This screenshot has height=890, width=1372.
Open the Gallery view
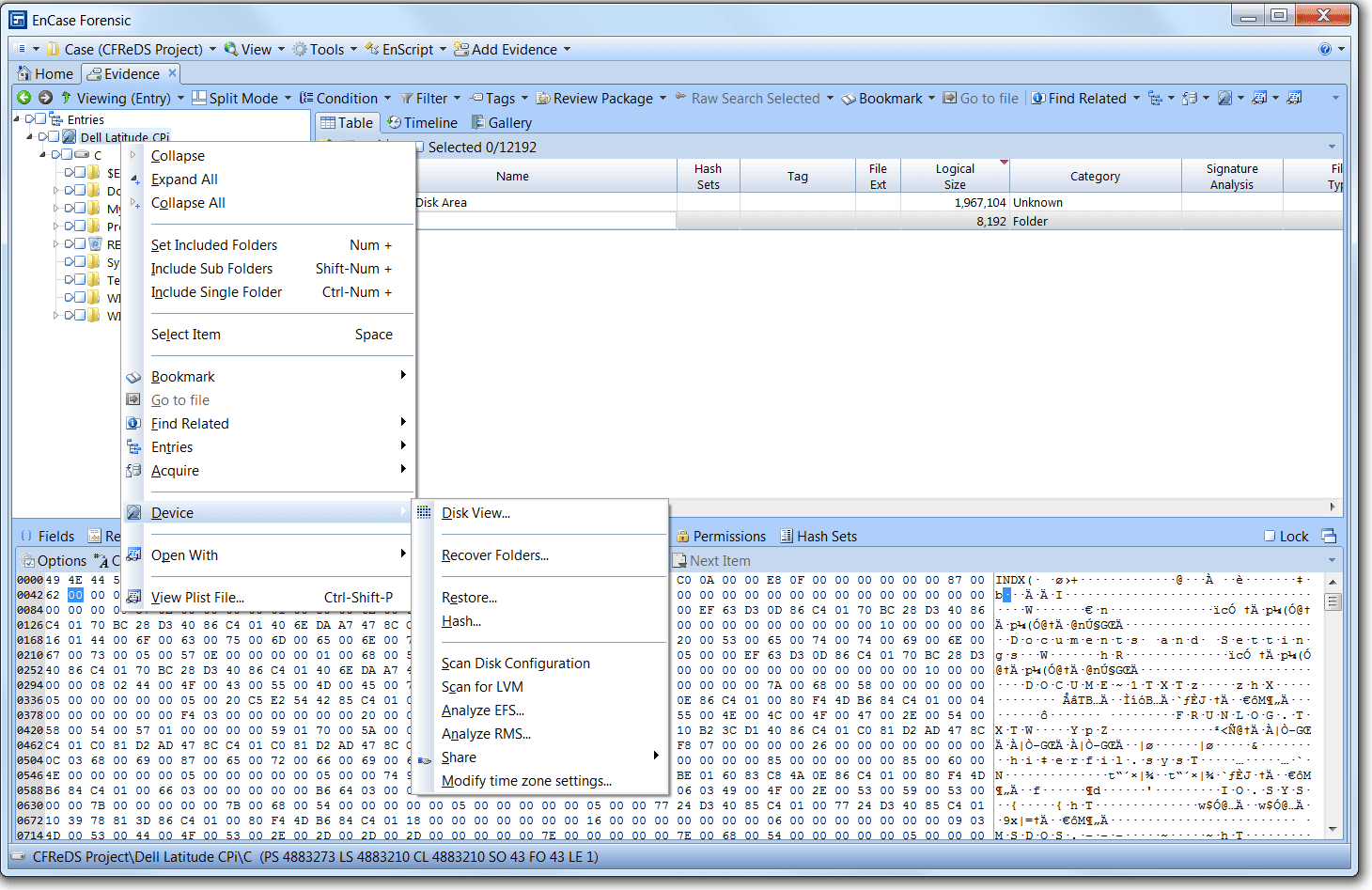[x=502, y=122]
